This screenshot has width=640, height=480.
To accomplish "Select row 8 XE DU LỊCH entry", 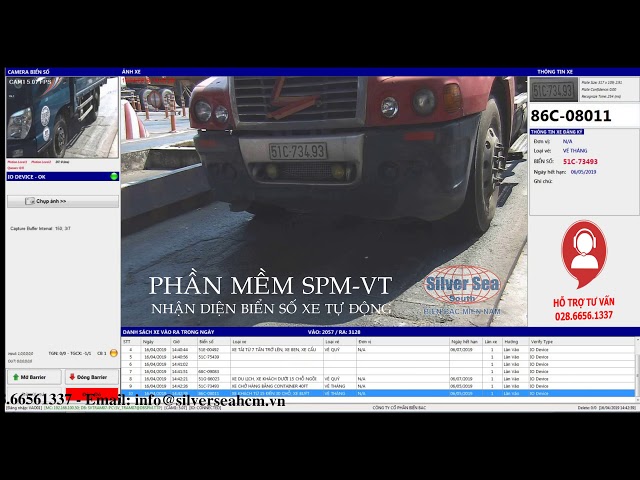I will [378, 379].
